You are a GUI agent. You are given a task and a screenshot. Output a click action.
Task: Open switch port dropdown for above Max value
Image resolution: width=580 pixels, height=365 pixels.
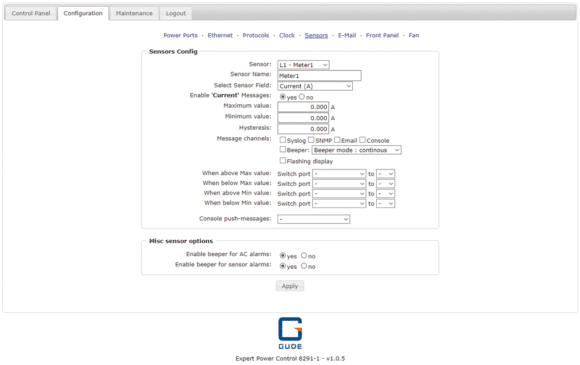point(339,174)
